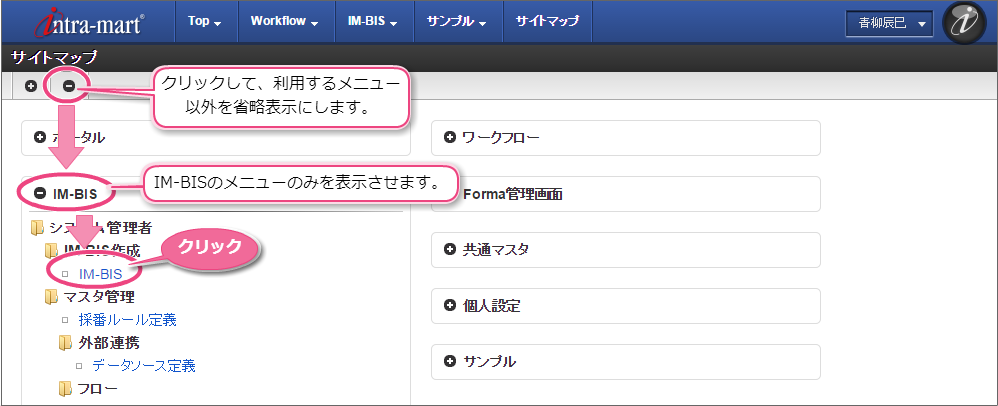Screen dimensions: 998x406
Task: Click the plus icon beside 個人設定
Action: tap(450, 305)
